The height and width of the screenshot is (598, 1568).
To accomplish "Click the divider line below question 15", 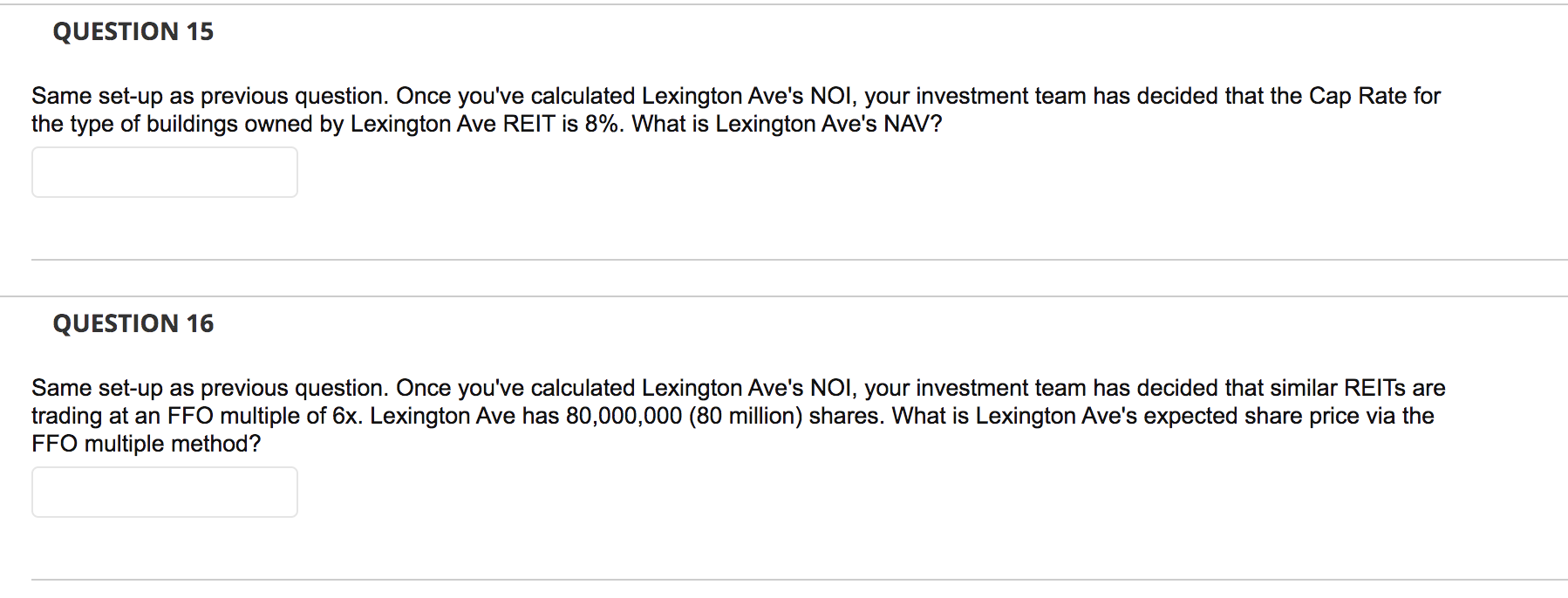I will [x=800, y=260].
